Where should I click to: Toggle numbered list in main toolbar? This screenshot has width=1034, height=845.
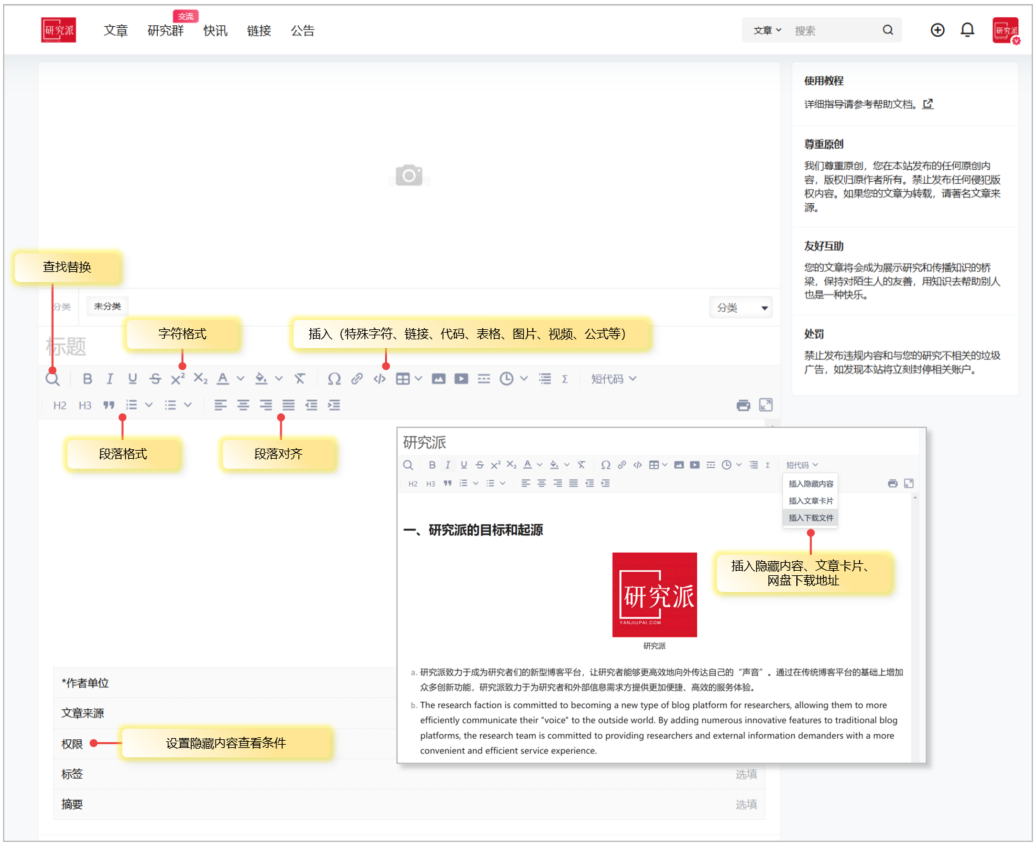click(132, 405)
